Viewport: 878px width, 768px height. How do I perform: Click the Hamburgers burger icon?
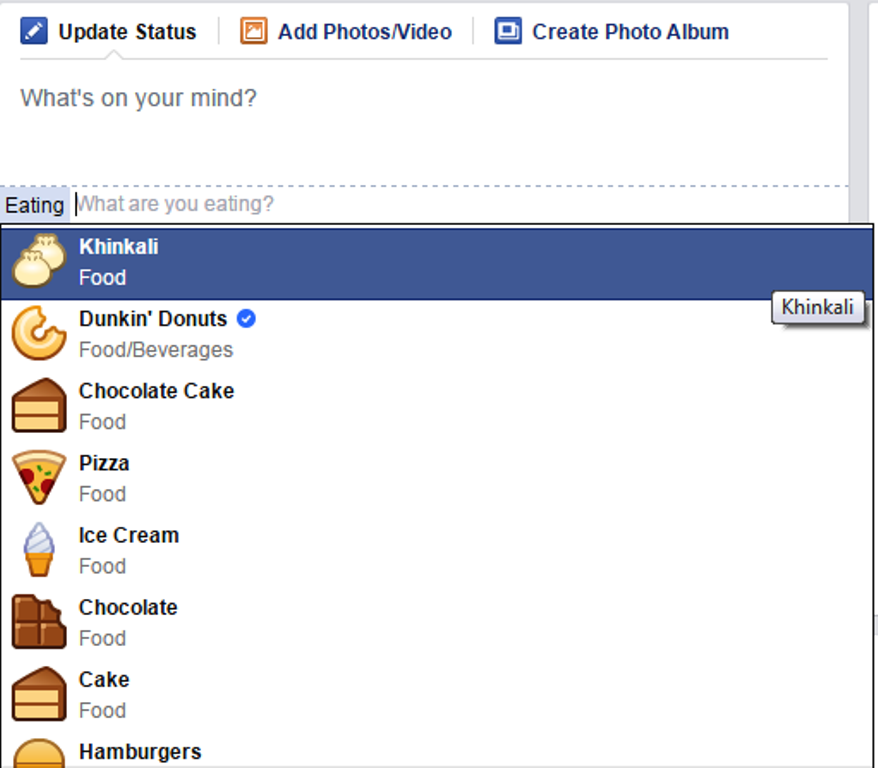click(x=39, y=753)
